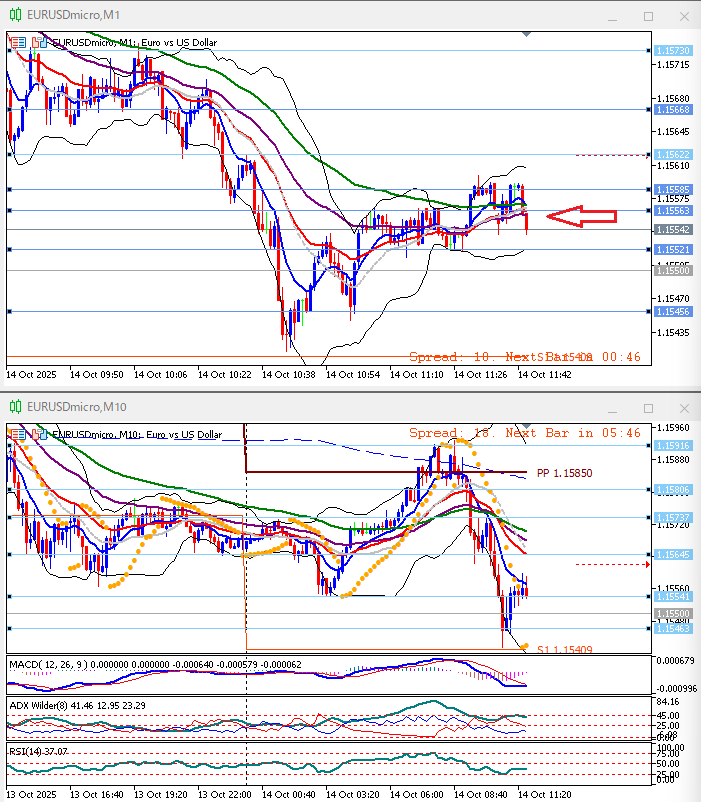The width and height of the screenshot is (701, 802).
Task: Open the depth of market icon on the M1 chart
Action: click(x=39, y=42)
